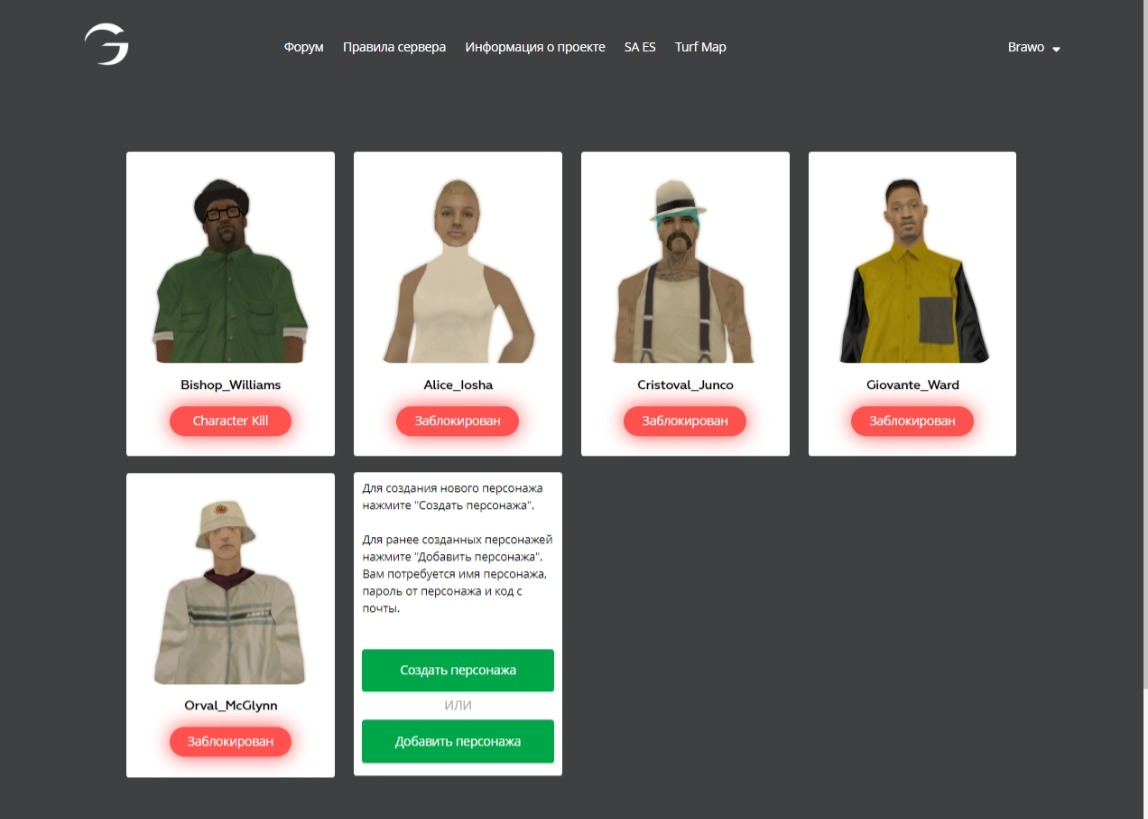
Task: Open the Turf Map page
Action: click(x=700, y=47)
